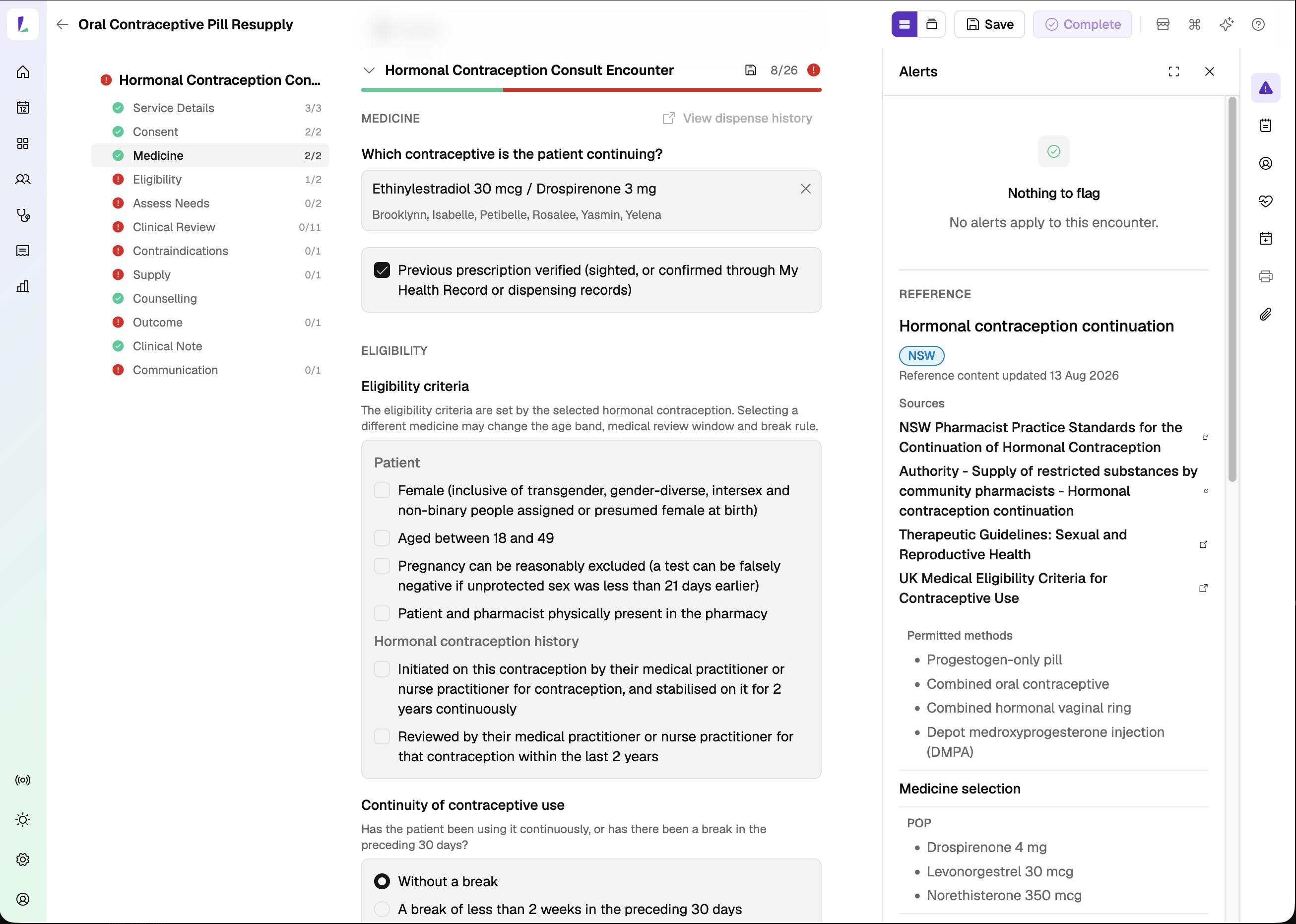Viewport: 1296px width, 924px height.
Task: Uncheck Previous prescription verified checkbox
Action: [x=383, y=270]
